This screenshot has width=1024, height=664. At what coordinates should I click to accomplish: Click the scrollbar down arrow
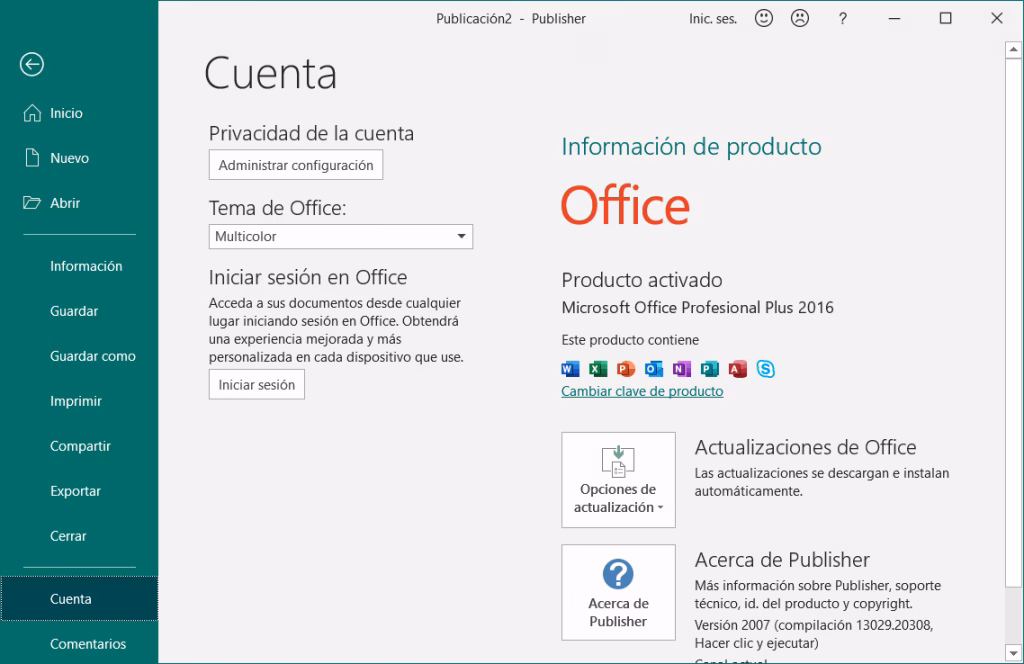pyautogui.click(x=1013, y=652)
